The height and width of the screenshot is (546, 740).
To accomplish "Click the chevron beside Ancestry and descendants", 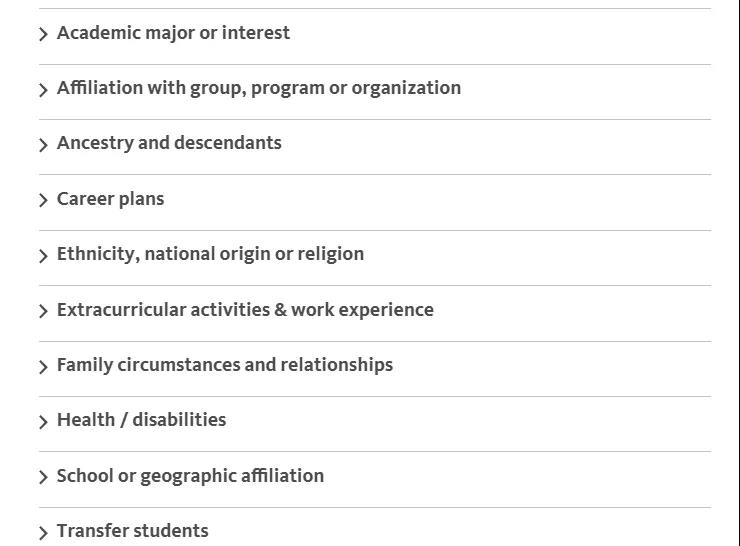I will pyautogui.click(x=43, y=145).
